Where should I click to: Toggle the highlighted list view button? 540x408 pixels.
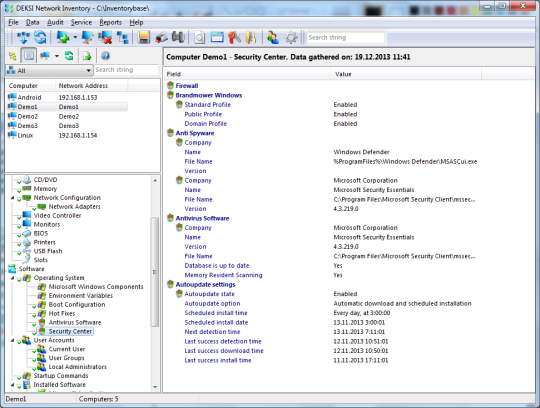click(x=29, y=55)
